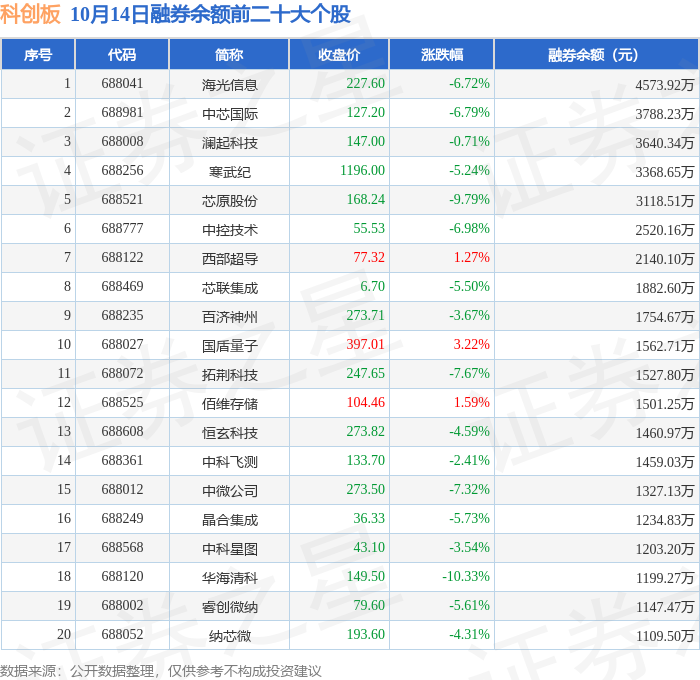Click red change value 1.27%
The height and width of the screenshot is (680, 700).
click(471, 258)
